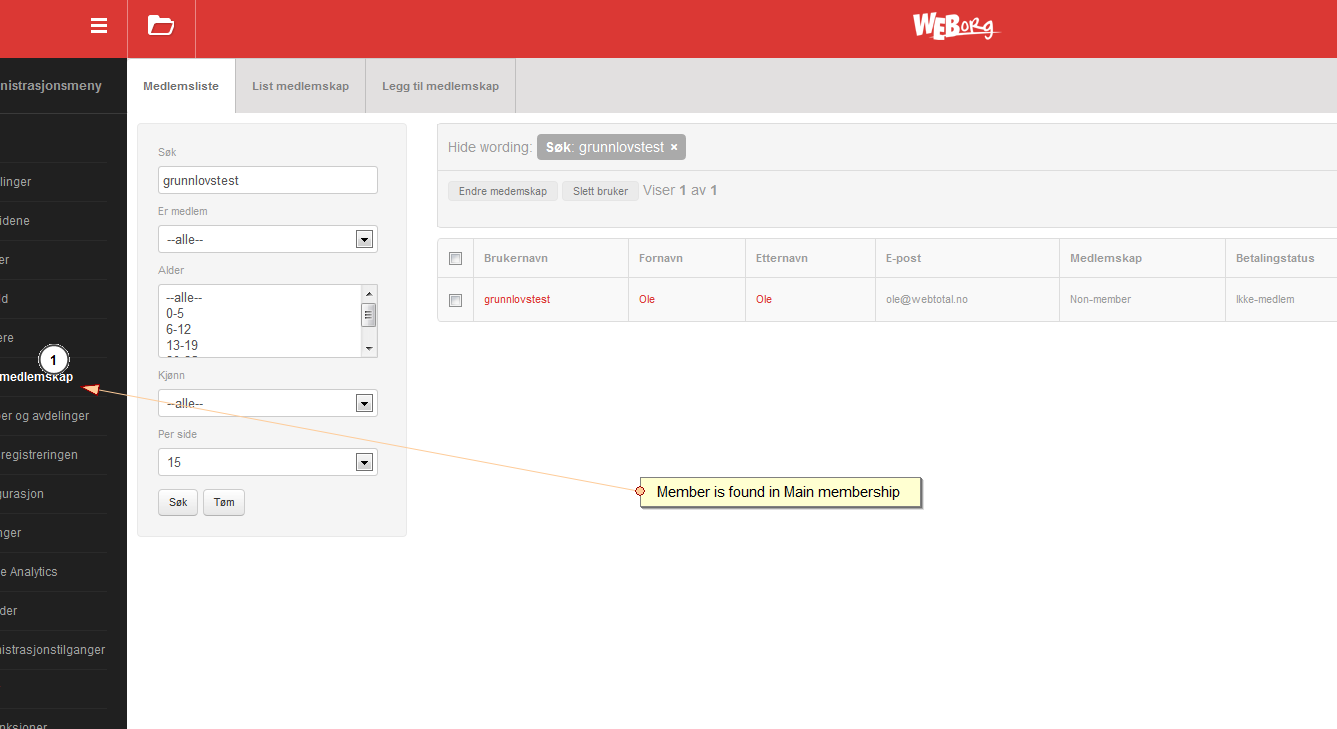This screenshot has height=729, width=1337.
Task: Click the Alder list scroll-down arrow
Action: [369, 348]
